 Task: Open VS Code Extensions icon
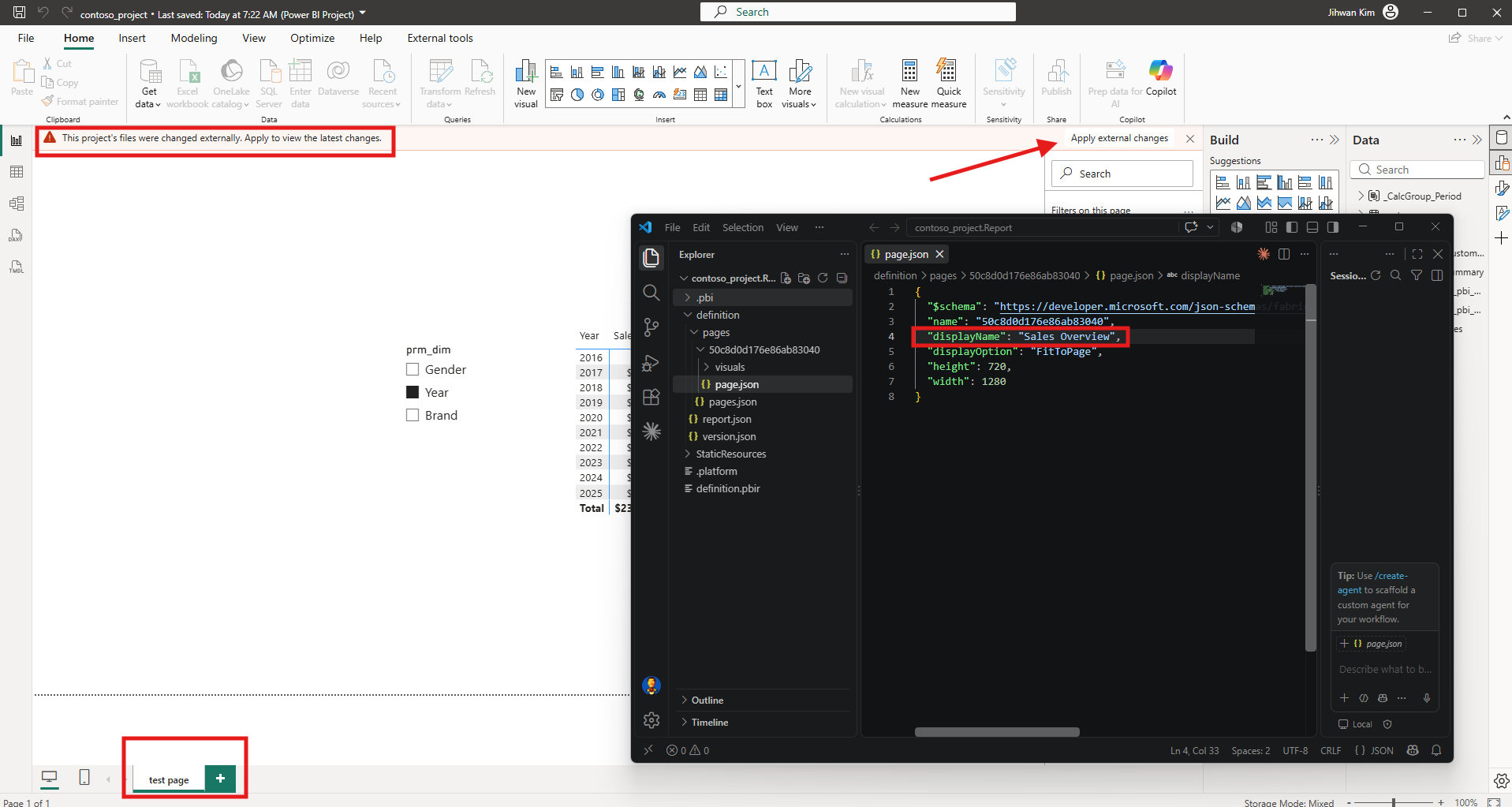(x=651, y=398)
